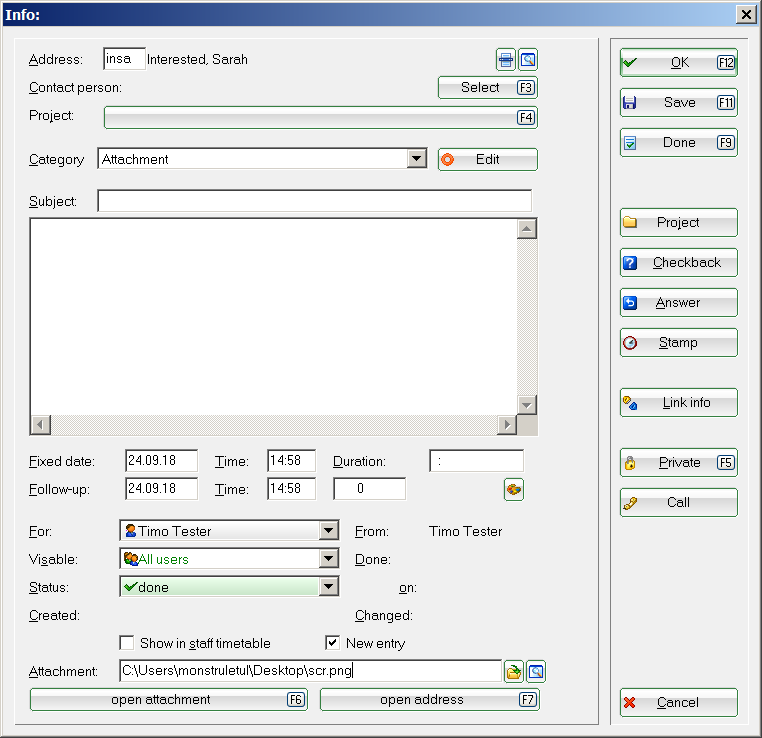Click the scanner icon beside the address
This screenshot has width=762, height=738.
506,60
